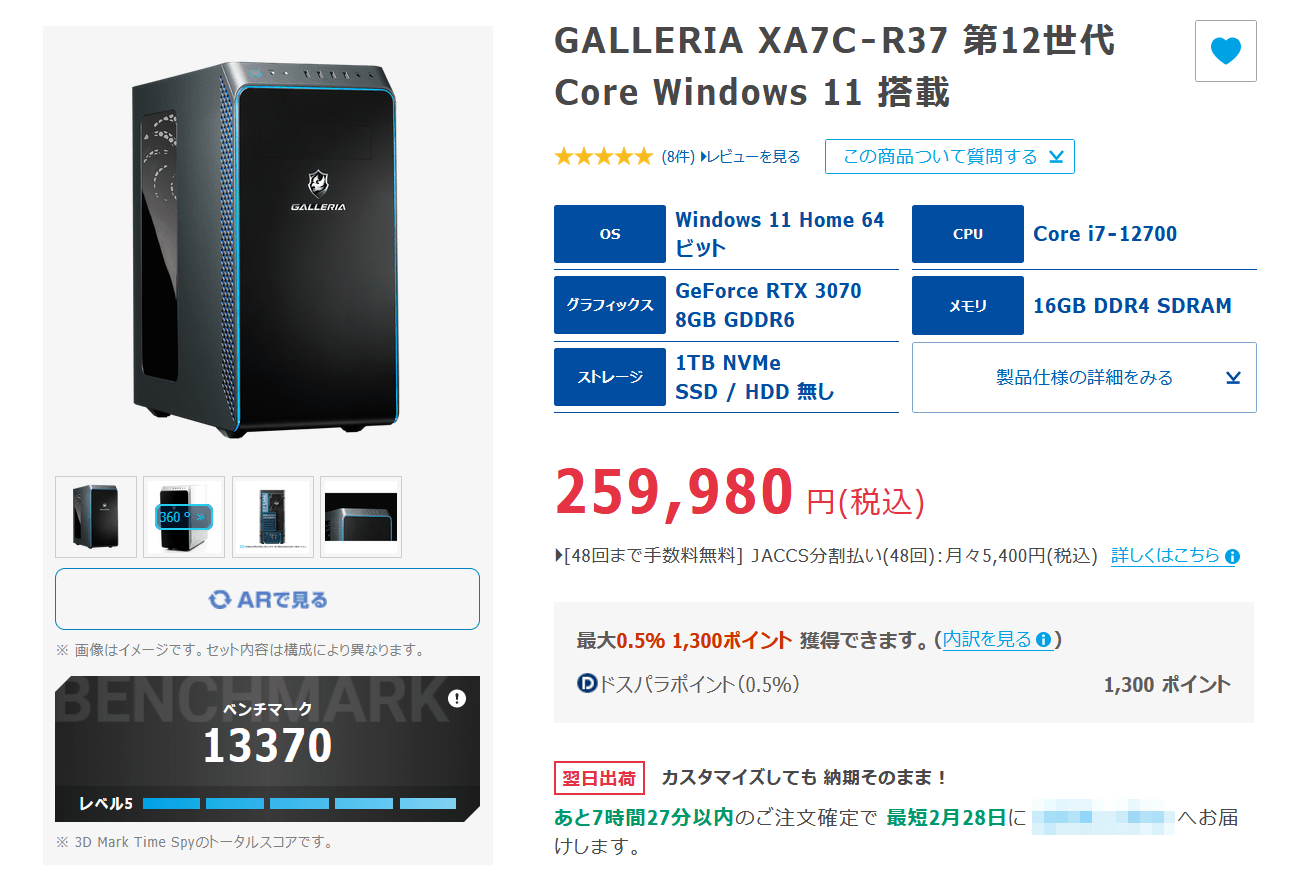Select the first front-view product thumbnail
The height and width of the screenshot is (878, 1296).
click(x=96, y=517)
